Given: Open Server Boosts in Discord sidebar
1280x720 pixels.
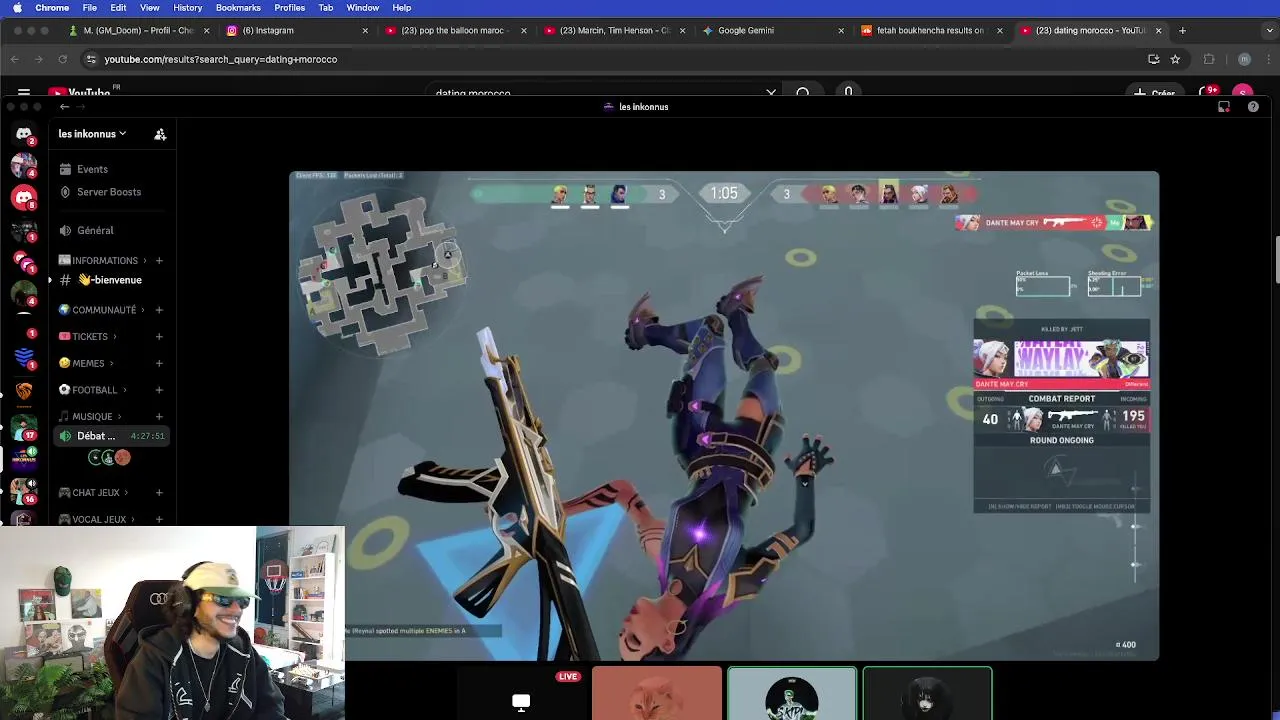Looking at the screenshot, I should [x=100, y=192].
